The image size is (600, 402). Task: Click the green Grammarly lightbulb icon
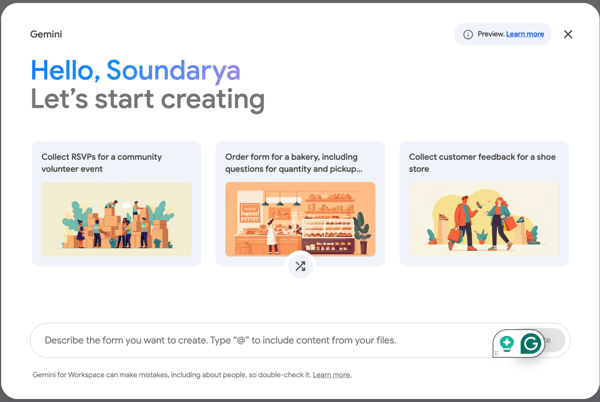(507, 343)
